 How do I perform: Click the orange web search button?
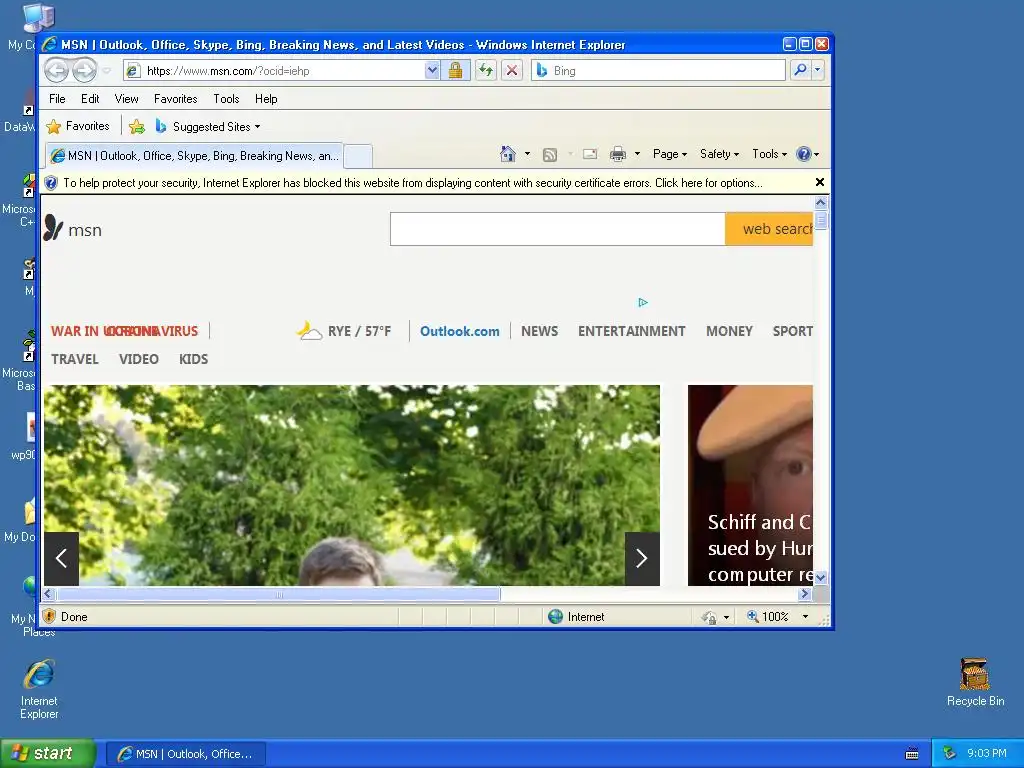tap(769, 229)
